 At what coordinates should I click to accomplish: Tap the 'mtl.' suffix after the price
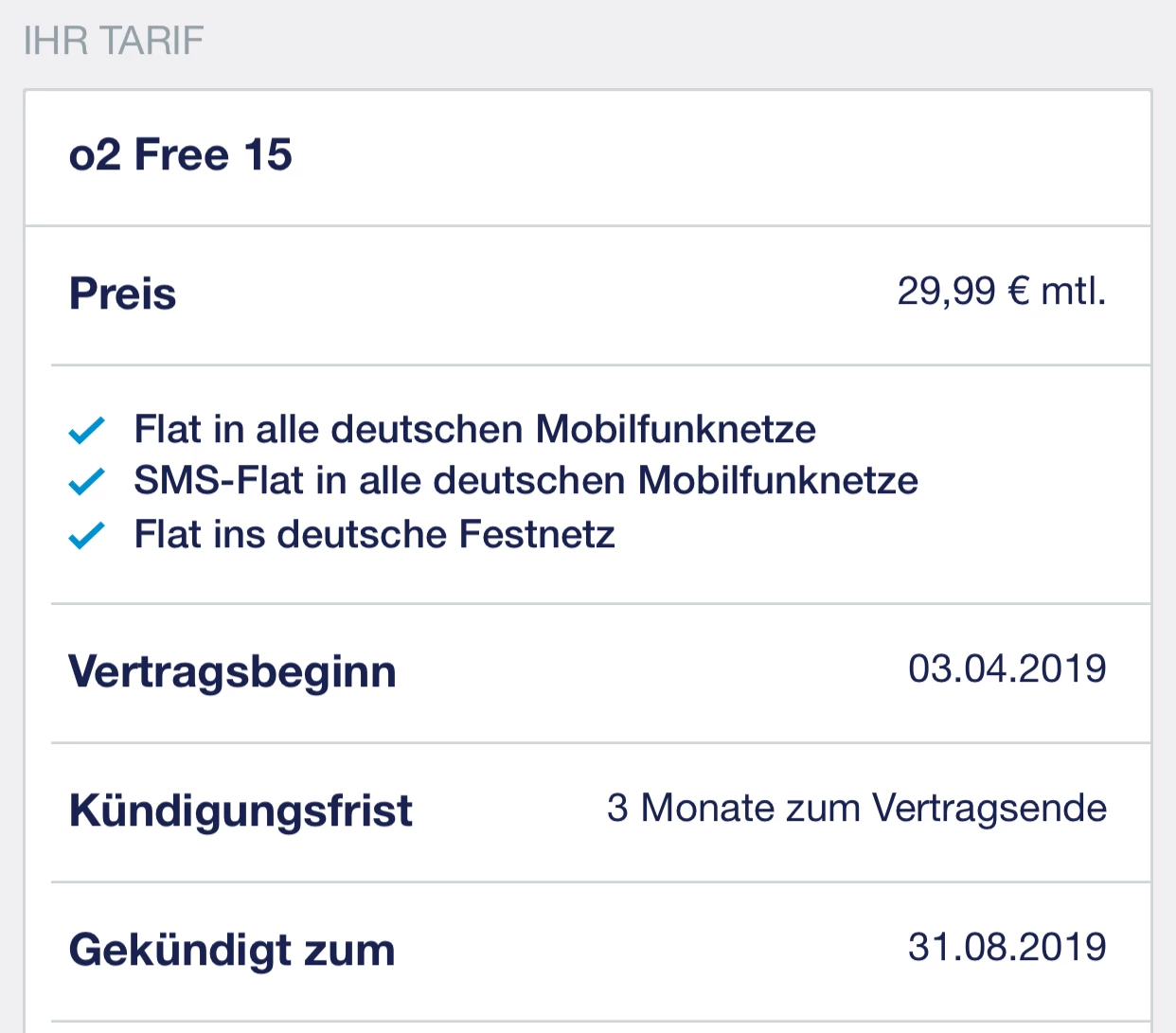tap(1073, 291)
